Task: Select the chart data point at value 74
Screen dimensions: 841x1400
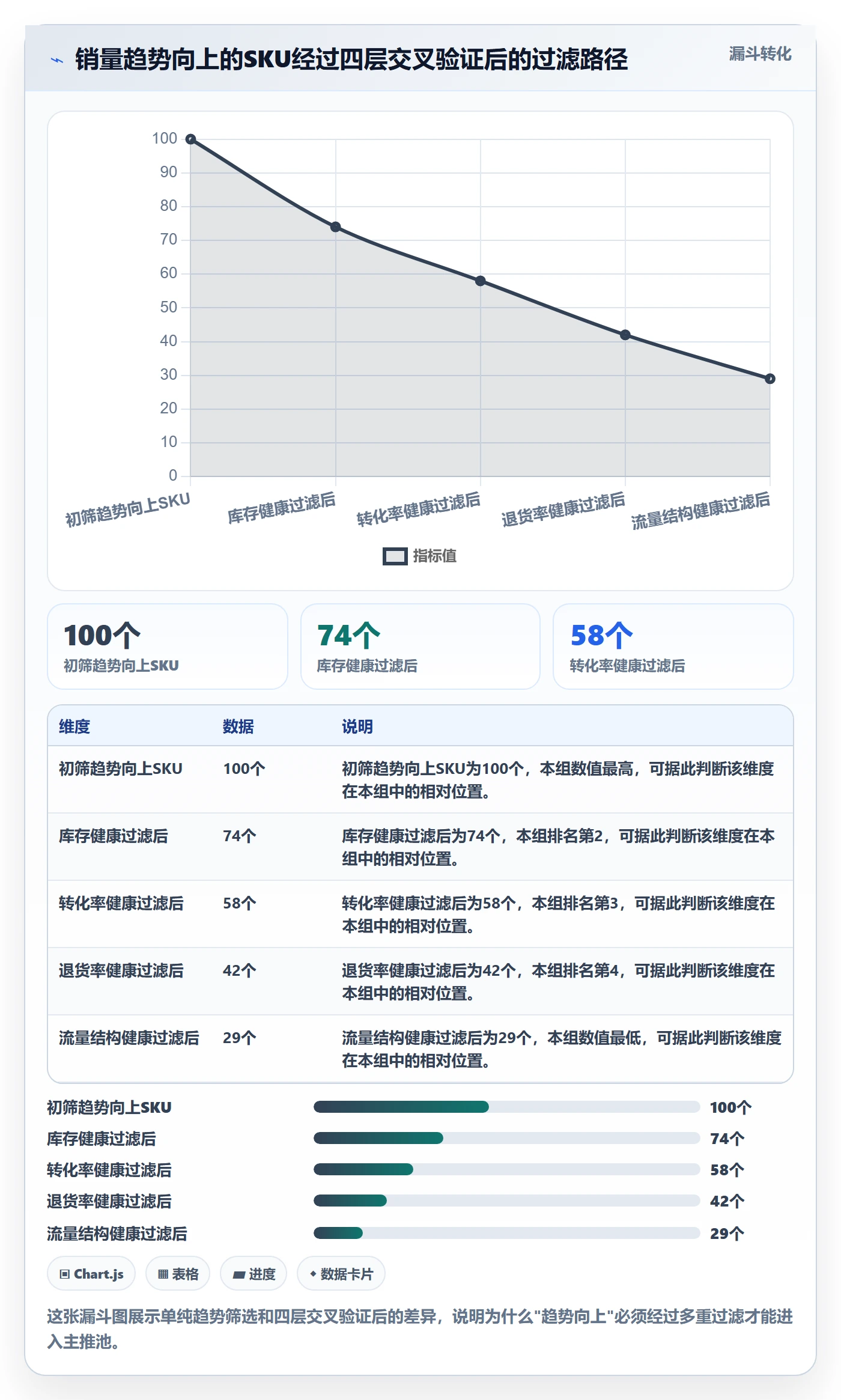Action: coord(336,227)
